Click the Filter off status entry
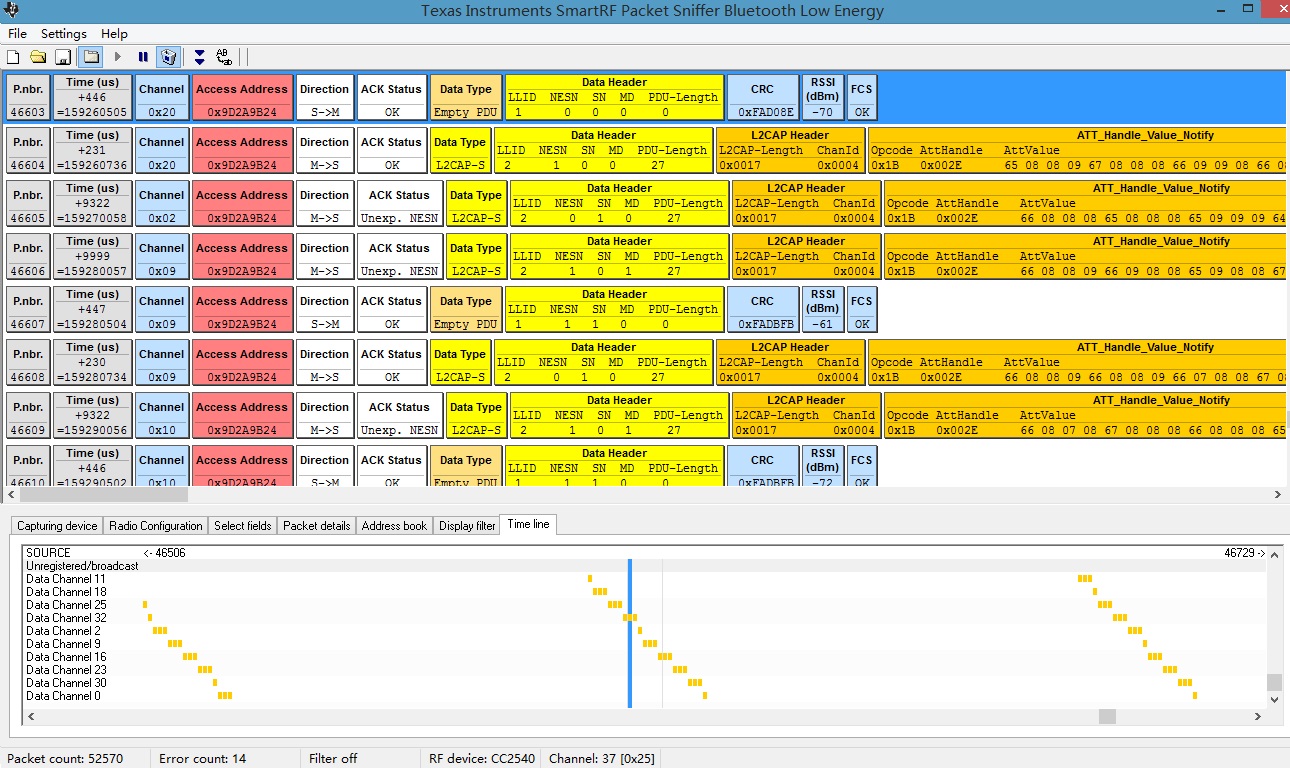 pos(333,759)
